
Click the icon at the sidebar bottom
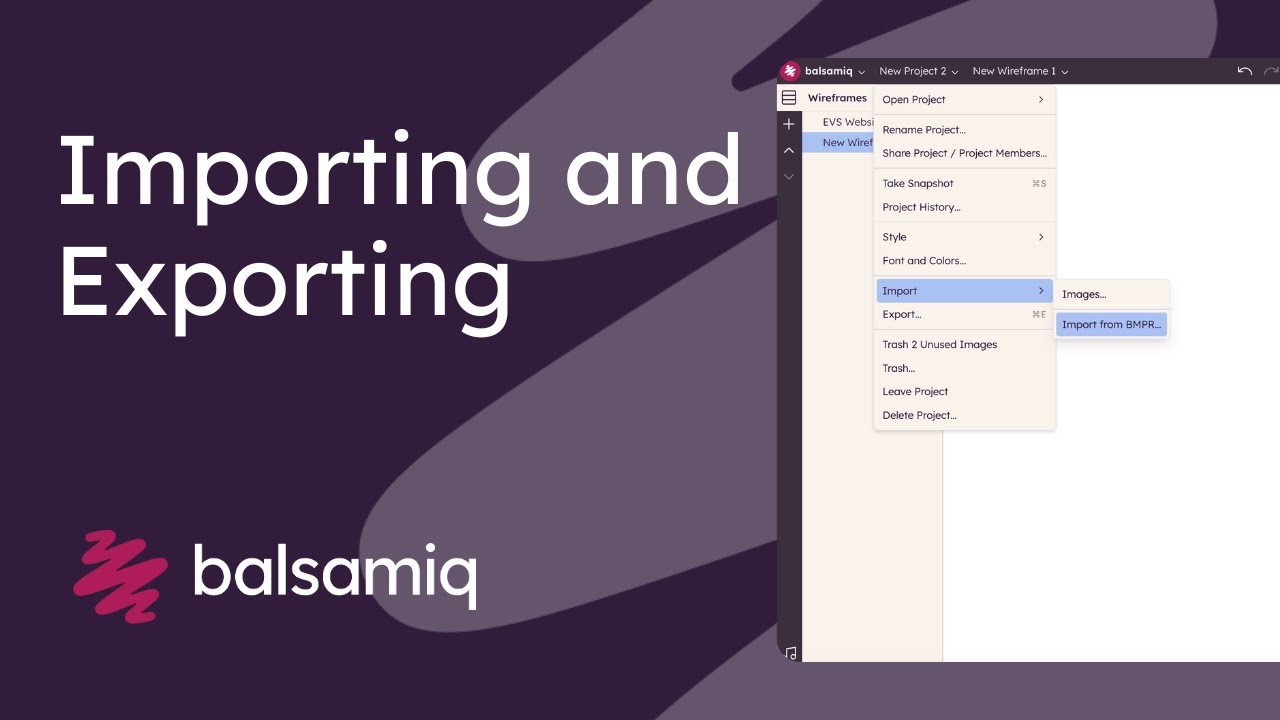[790, 653]
